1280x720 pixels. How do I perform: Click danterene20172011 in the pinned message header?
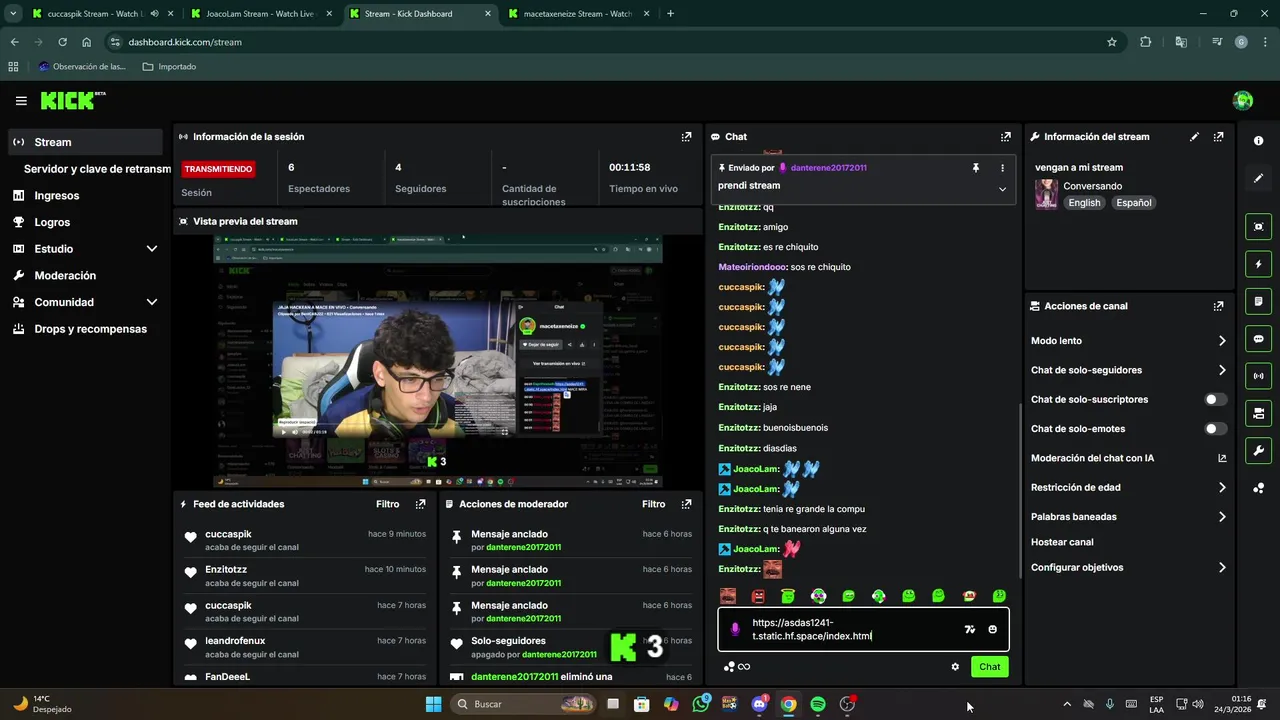pyautogui.click(x=828, y=168)
